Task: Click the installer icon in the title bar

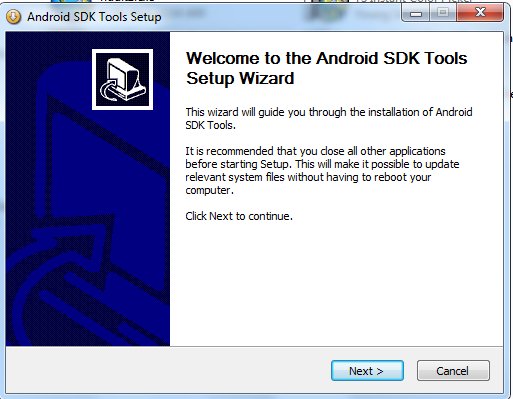Action: point(13,17)
